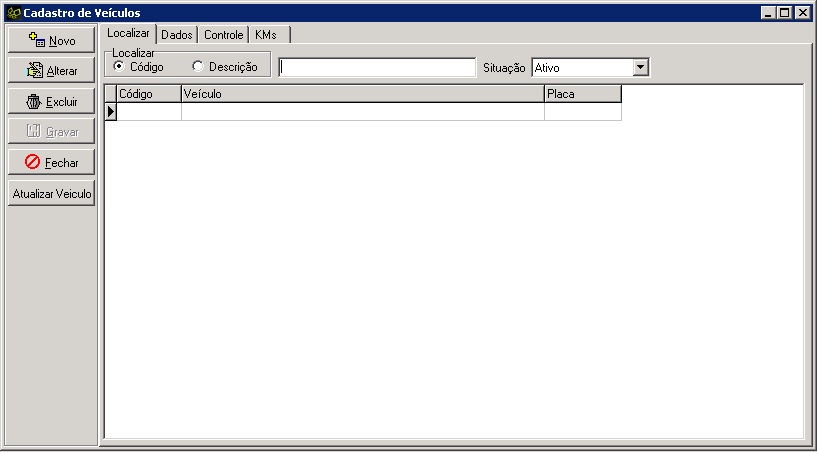Select the first grid row indicator
The height and width of the screenshot is (452, 817).
[111, 112]
